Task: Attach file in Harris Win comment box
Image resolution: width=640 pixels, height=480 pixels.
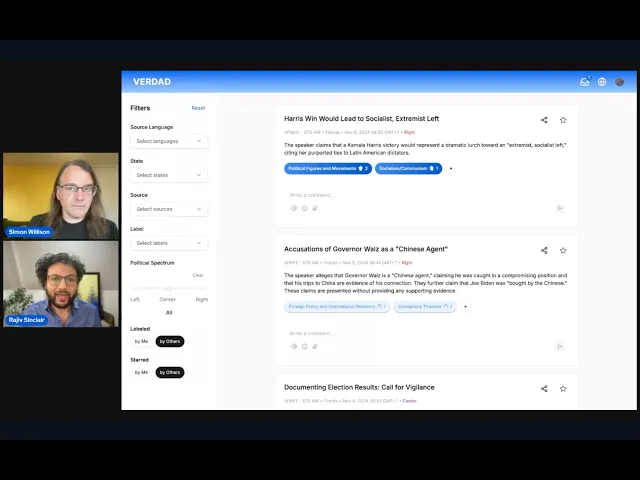Action: click(315, 208)
